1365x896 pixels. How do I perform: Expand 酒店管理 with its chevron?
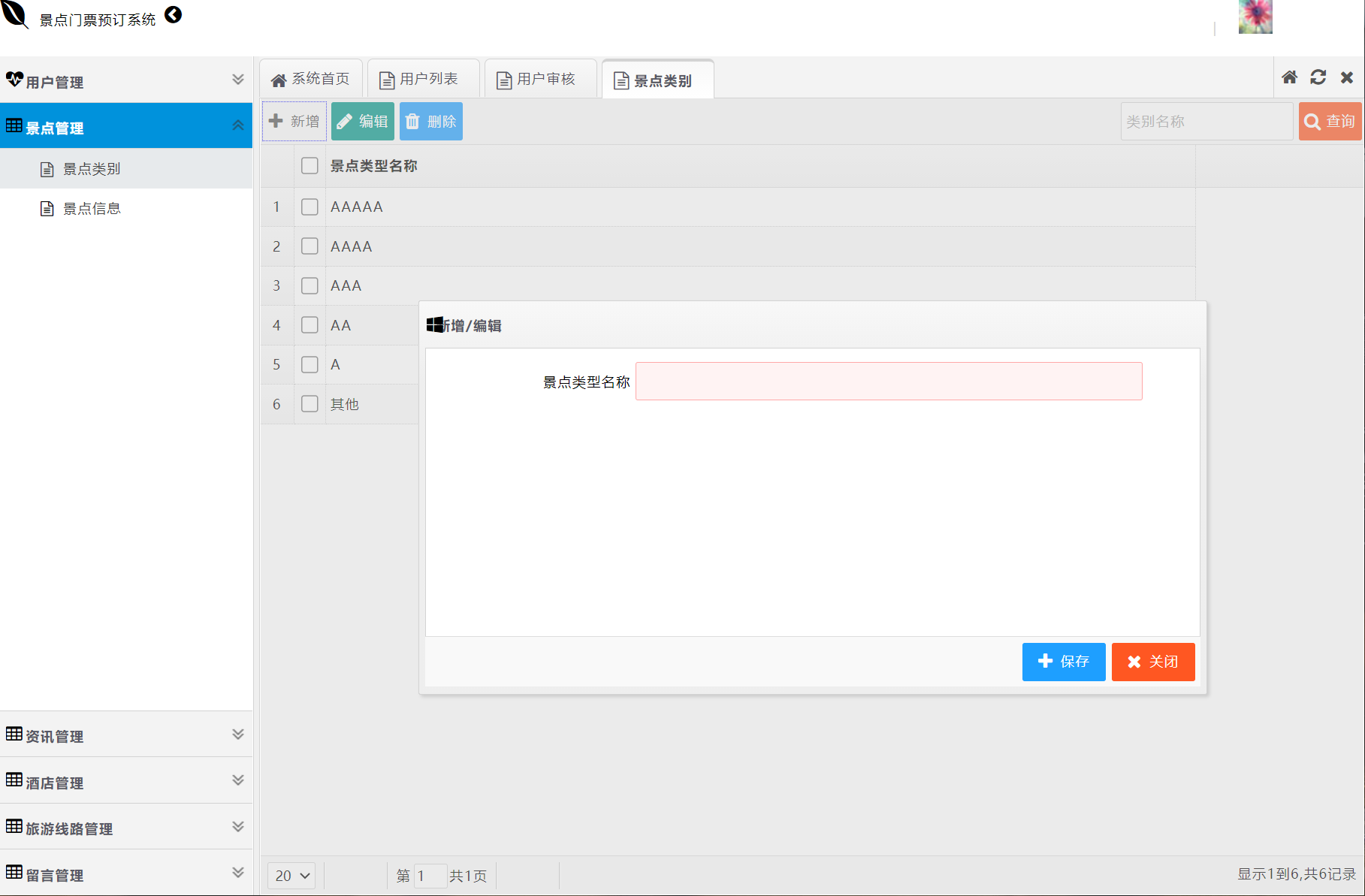coord(238,780)
